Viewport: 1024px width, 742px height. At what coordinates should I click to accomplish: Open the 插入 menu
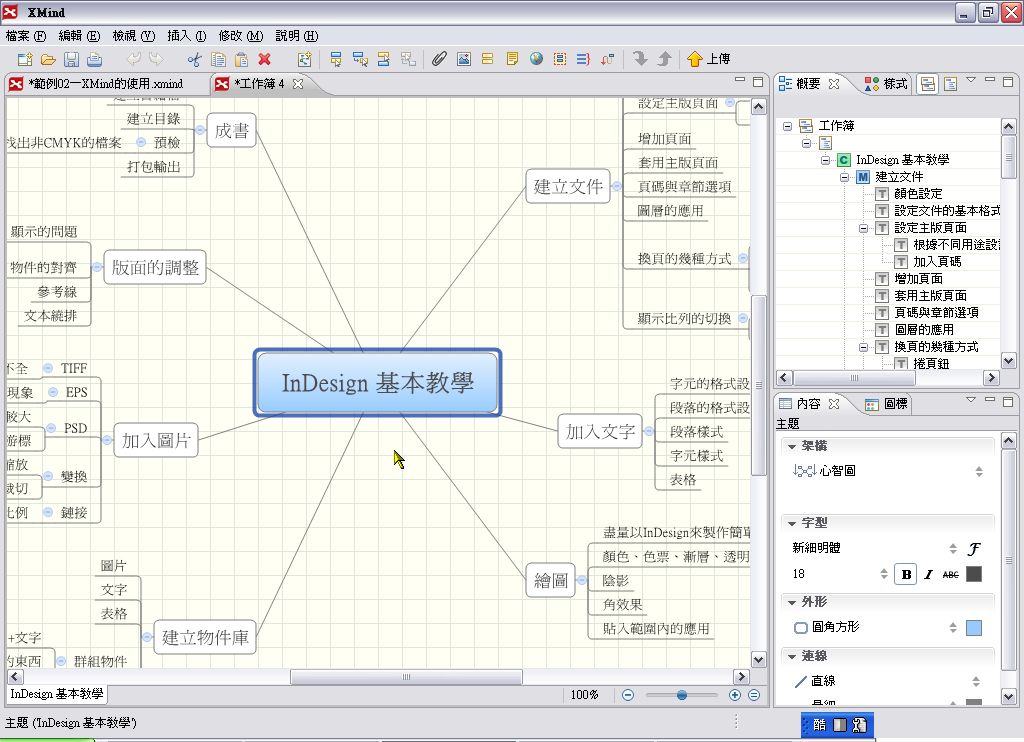186,36
